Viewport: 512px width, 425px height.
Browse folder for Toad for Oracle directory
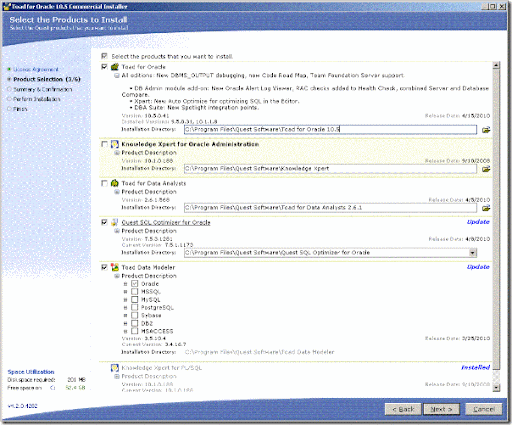486,130
